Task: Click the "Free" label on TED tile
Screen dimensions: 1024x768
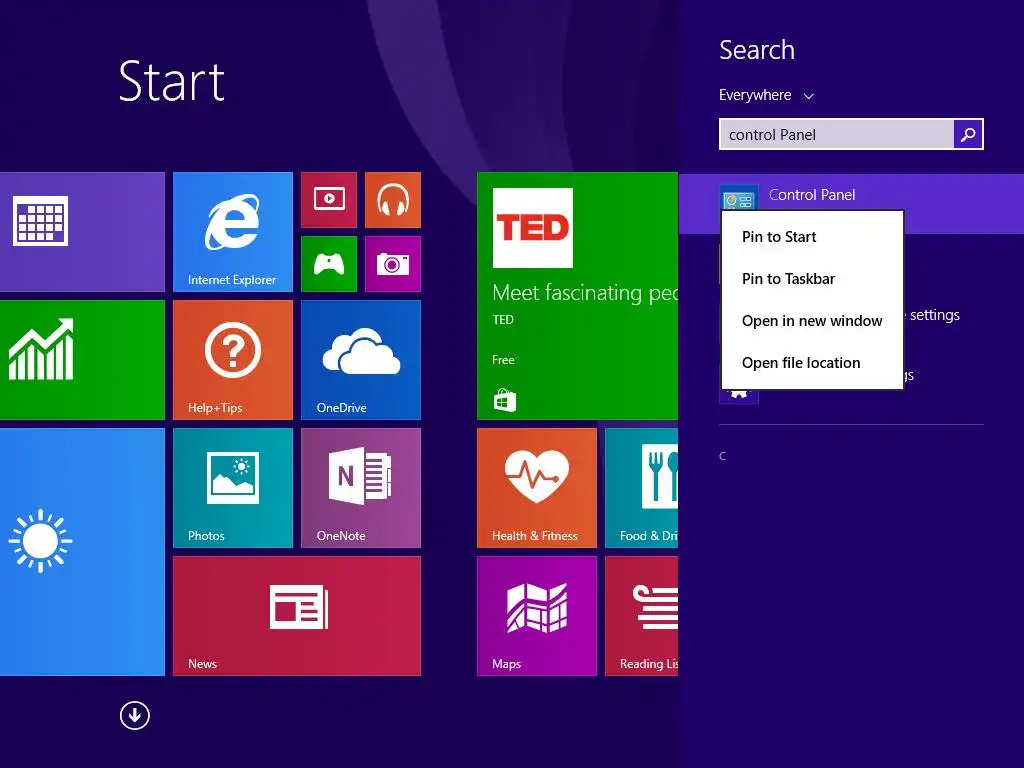Action: coord(504,360)
